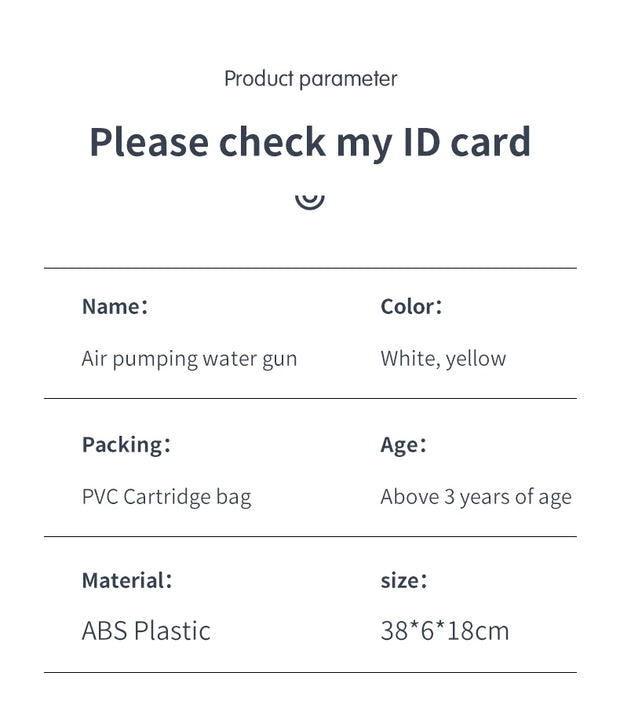Click 'Air pumping water gun' text
Screen dimensions: 620x709
click(189, 359)
